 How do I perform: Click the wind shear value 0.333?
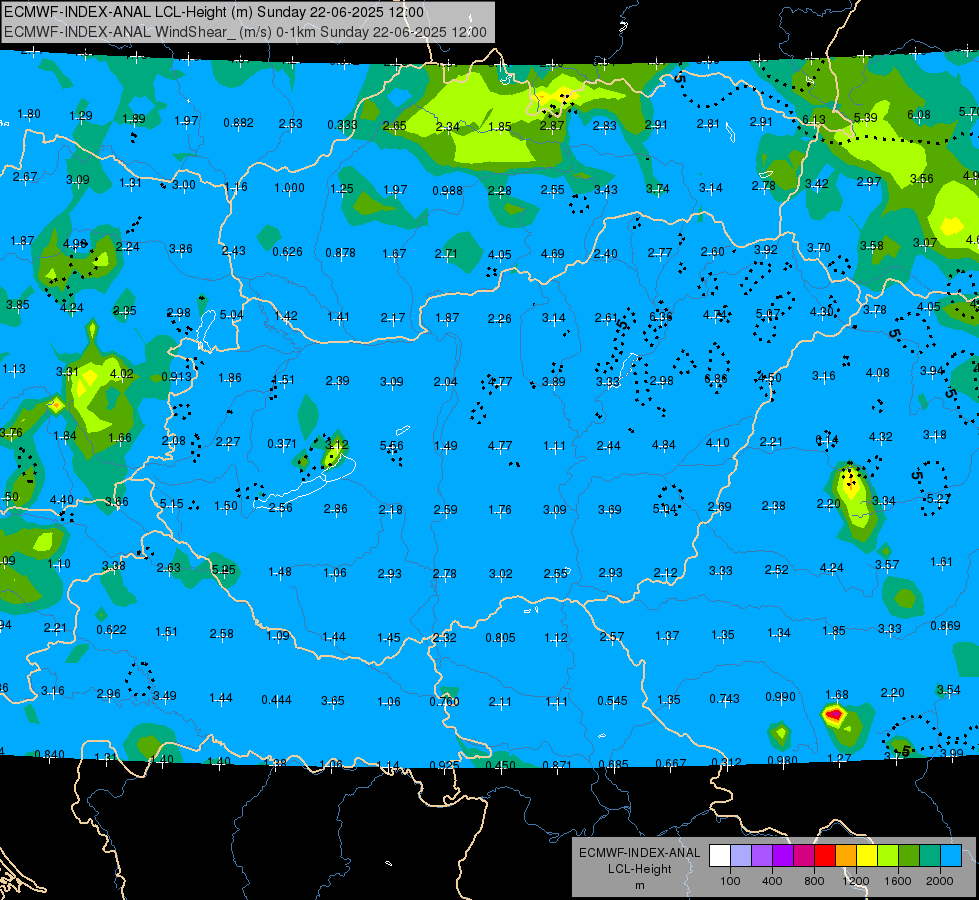[x=342, y=125]
